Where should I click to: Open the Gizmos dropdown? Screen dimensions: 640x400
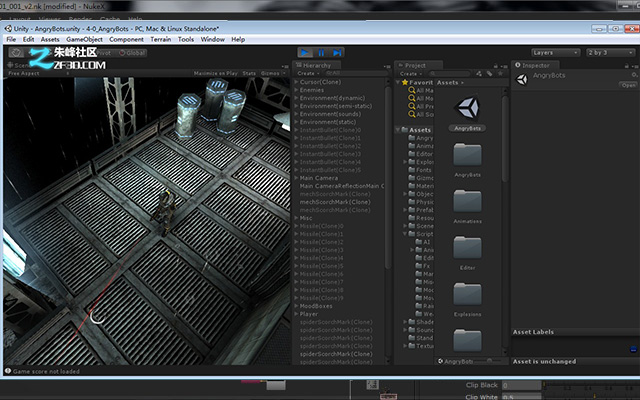pos(273,73)
